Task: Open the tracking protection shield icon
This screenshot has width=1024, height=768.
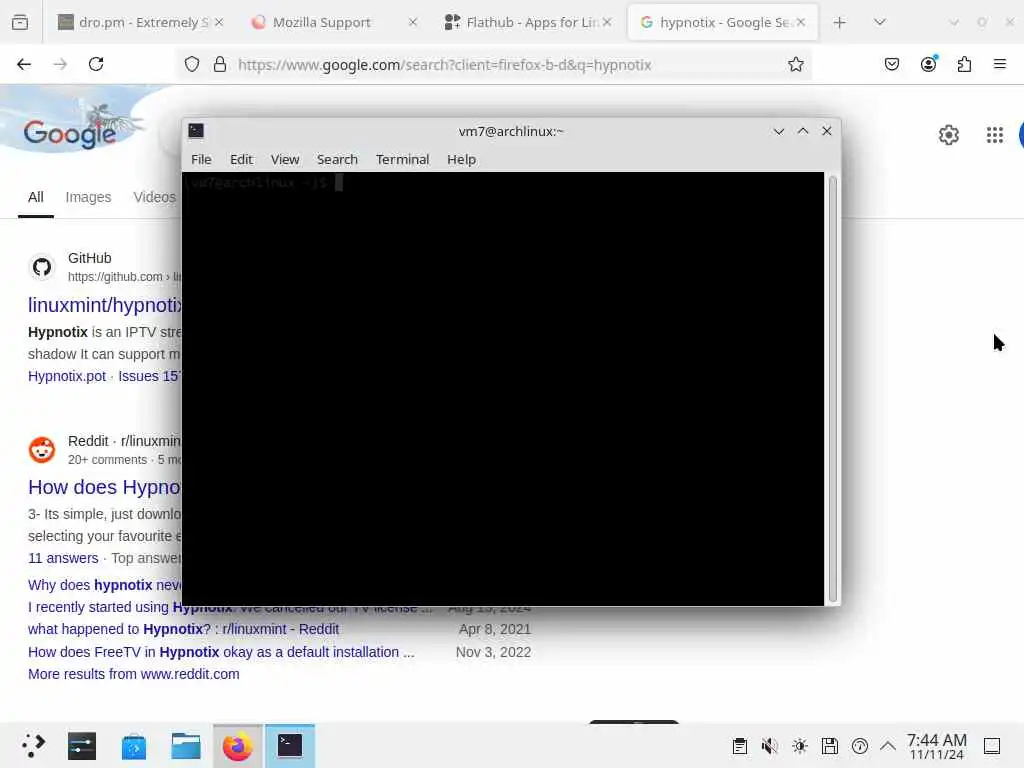Action: point(191,64)
